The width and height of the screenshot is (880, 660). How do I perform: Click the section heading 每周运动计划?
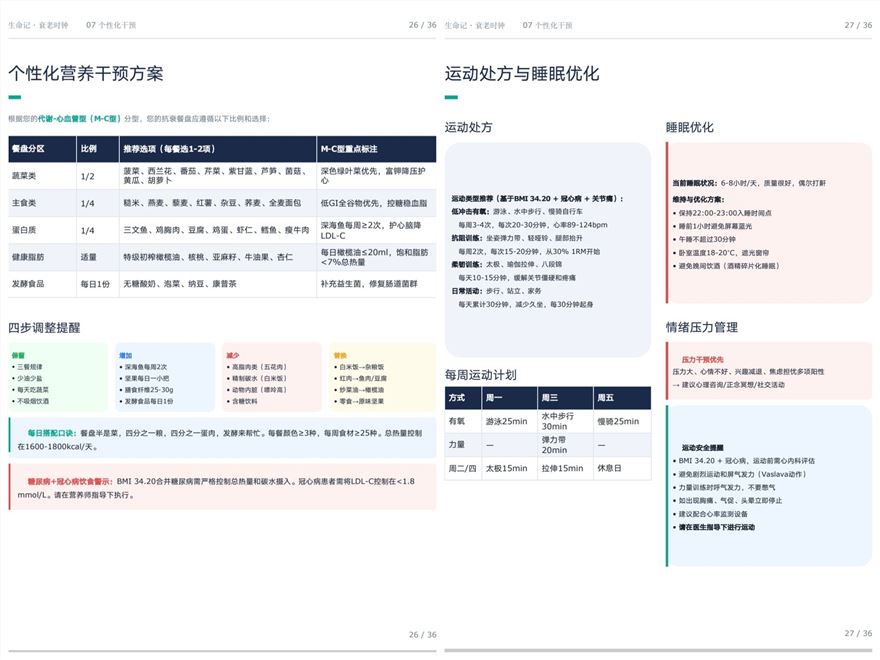coord(480,375)
